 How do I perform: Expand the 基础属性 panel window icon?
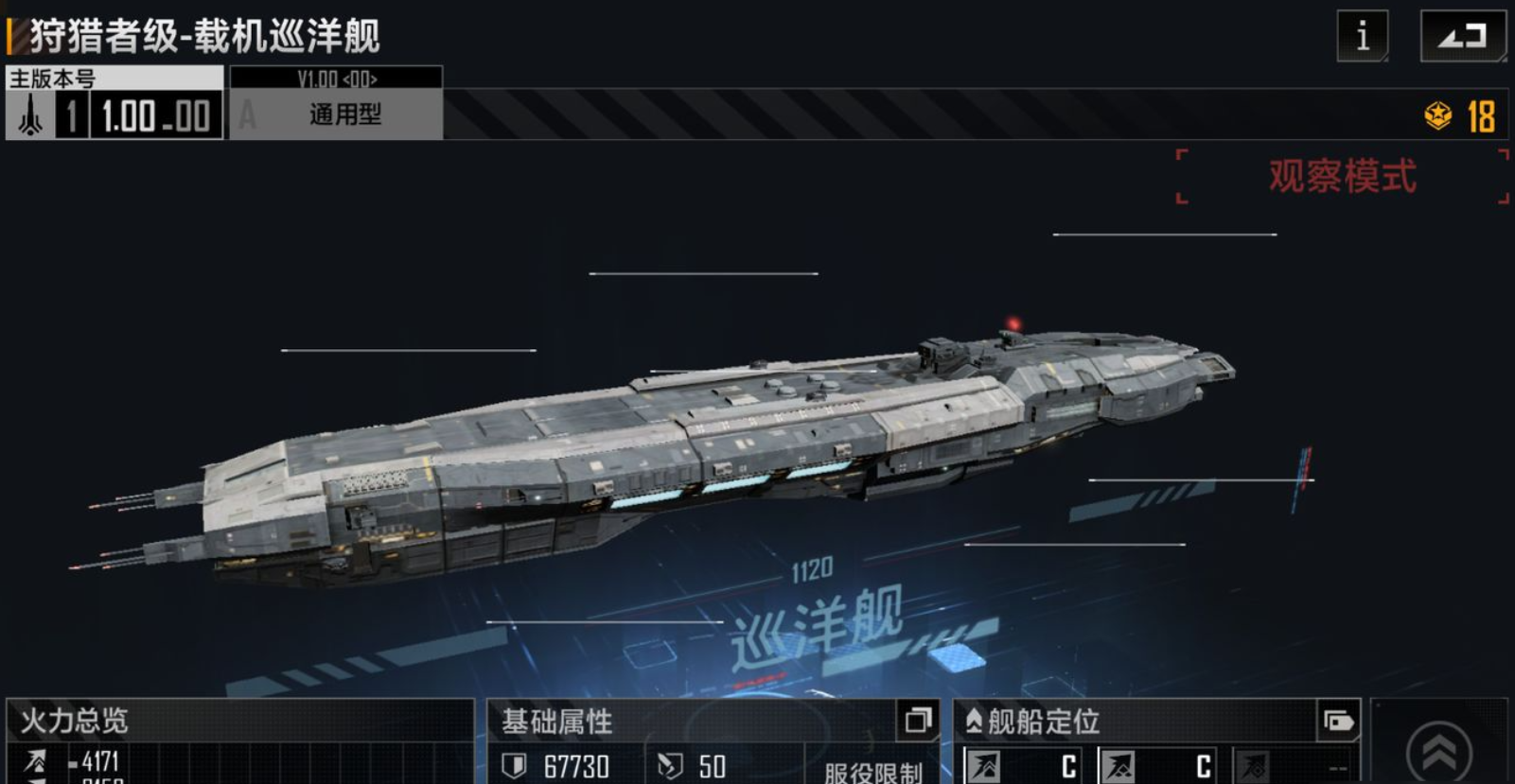tap(918, 721)
